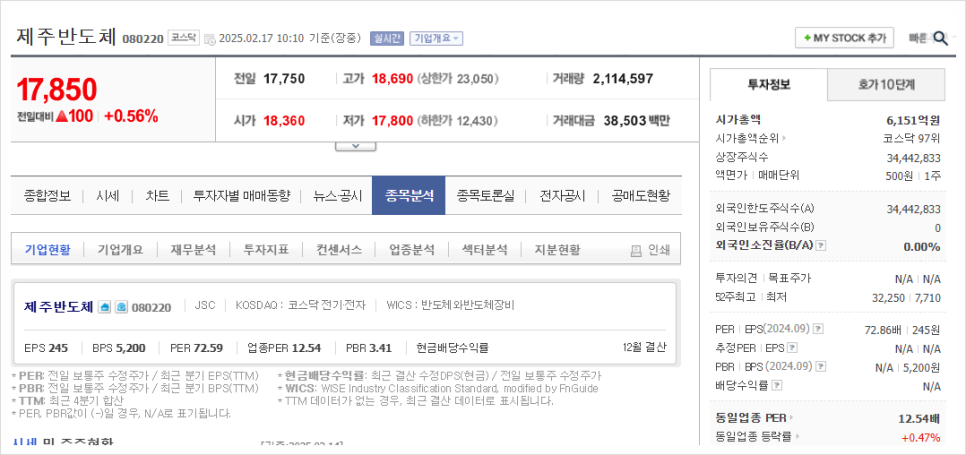Select the 컨센서스 sub-tab
The height and width of the screenshot is (455, 966).
338,250
